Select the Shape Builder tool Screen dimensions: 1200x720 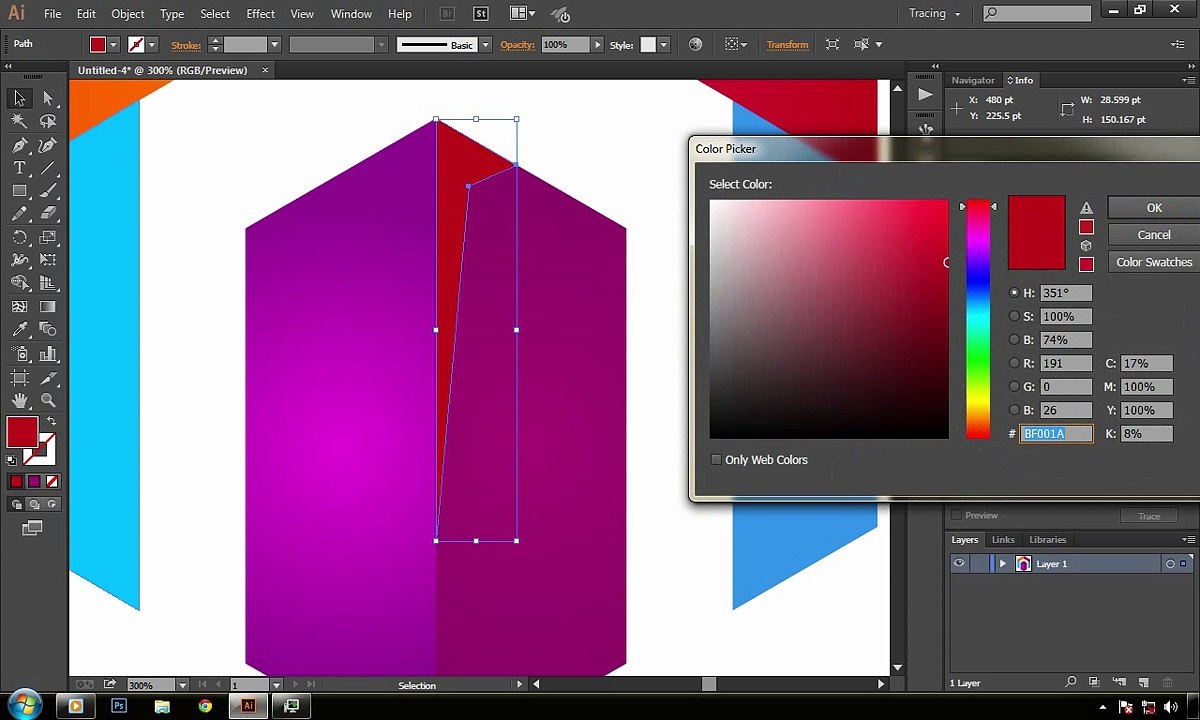19,283
